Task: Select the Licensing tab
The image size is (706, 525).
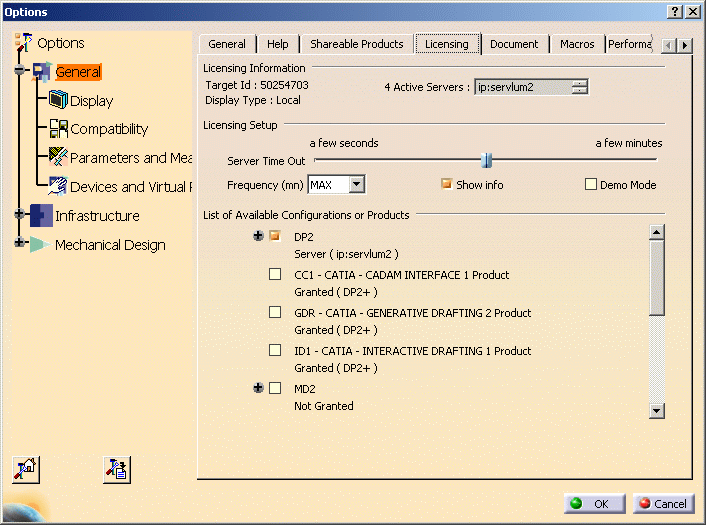Action: 447,44
